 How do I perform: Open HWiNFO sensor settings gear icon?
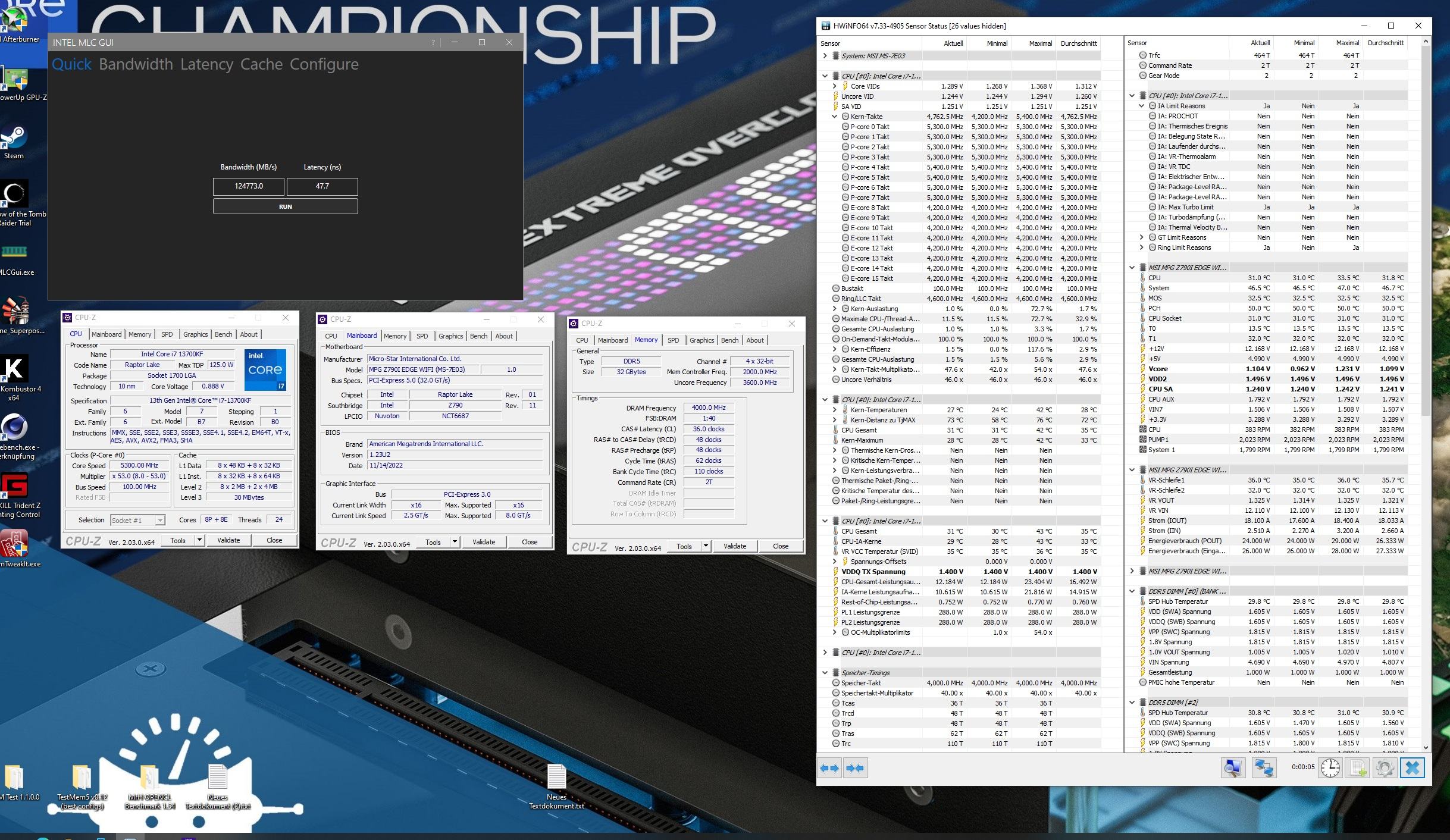click(1385, 768)
